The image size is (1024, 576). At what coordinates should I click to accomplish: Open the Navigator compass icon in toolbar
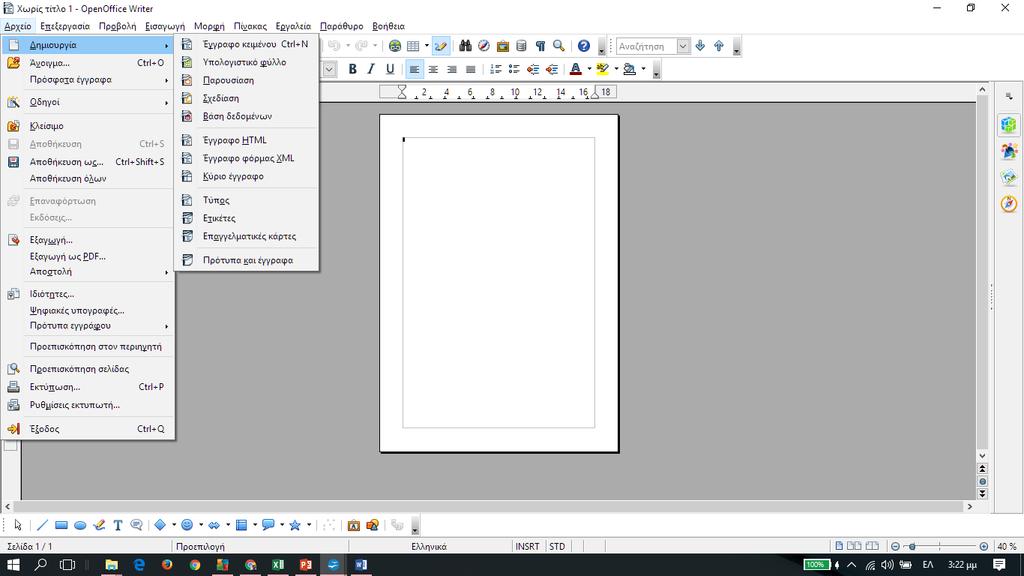tap(484, 46)
